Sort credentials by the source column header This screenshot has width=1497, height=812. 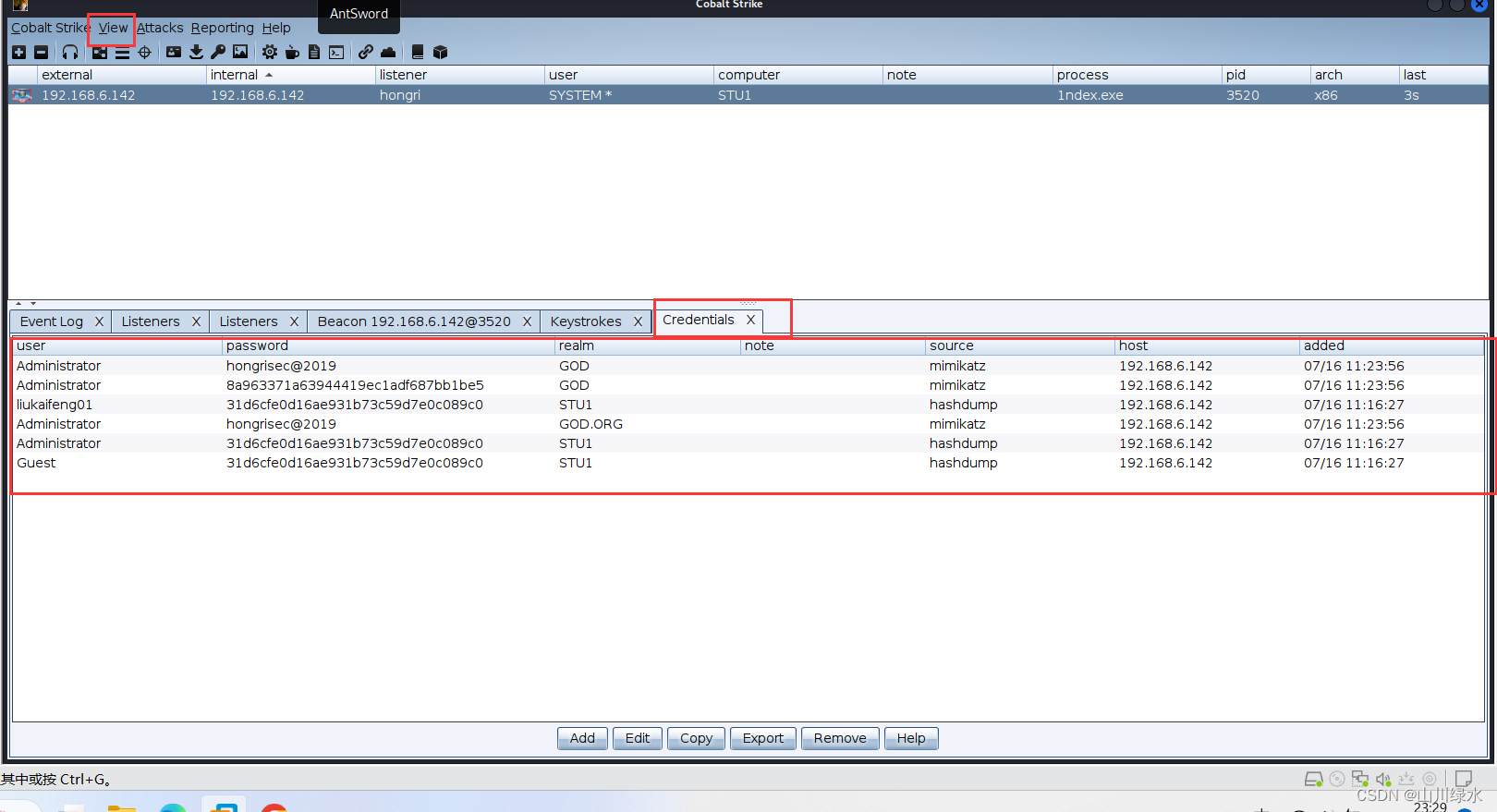tap(1020, 345)
